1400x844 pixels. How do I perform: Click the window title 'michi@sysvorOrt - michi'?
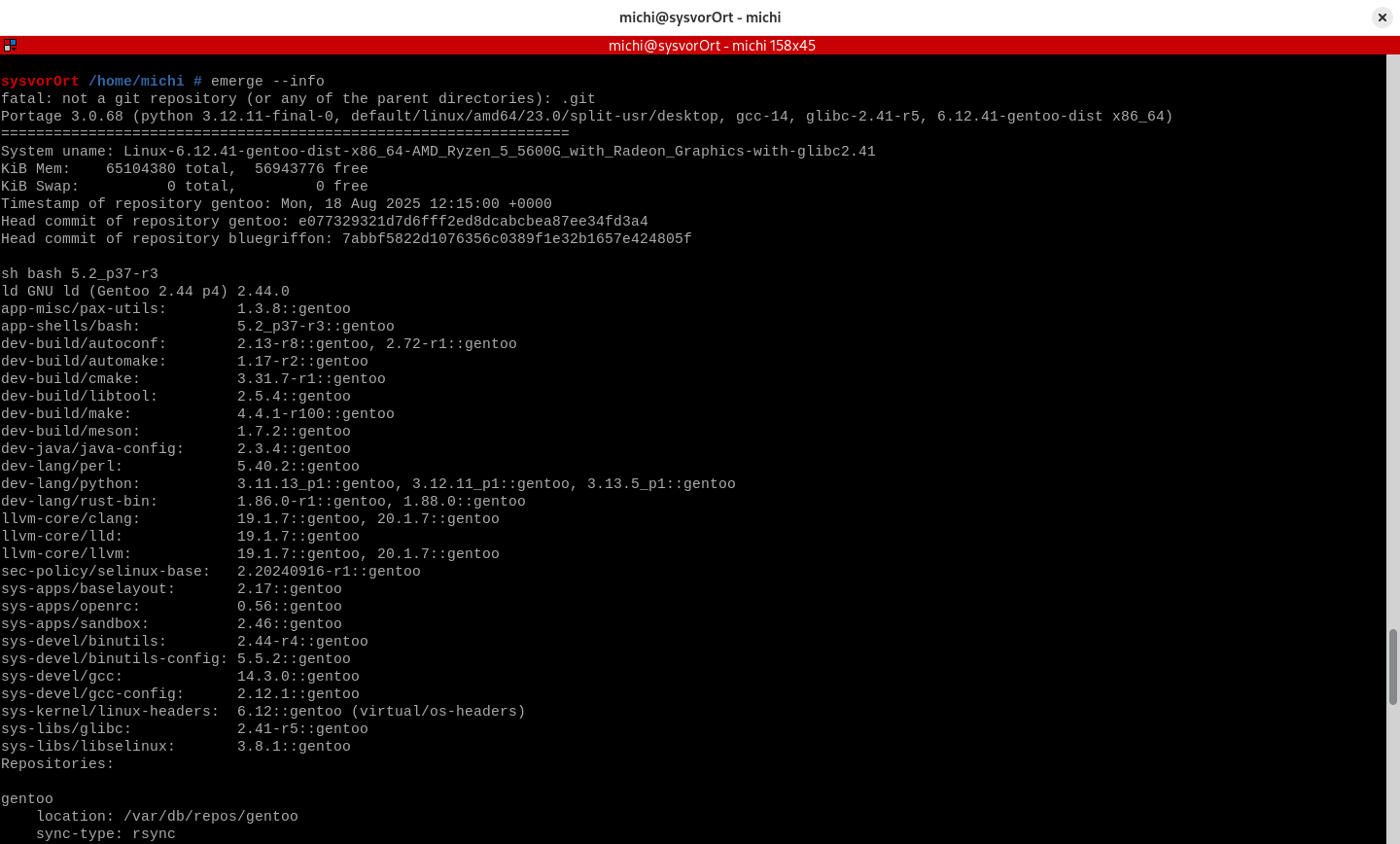pos(700,18)
